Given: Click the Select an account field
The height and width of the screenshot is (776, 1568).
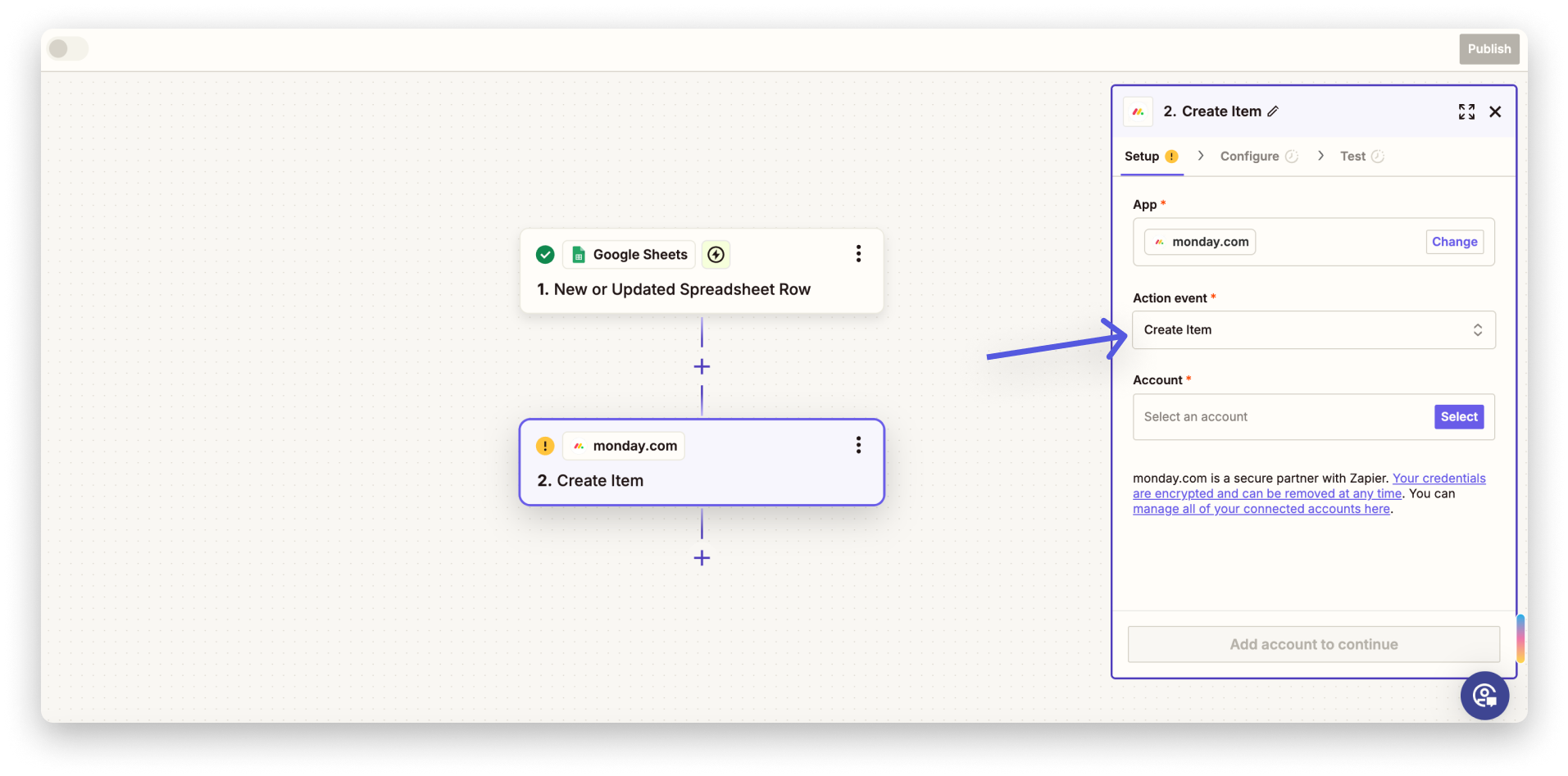Looking at the screenshot, I should point(1313,417).
